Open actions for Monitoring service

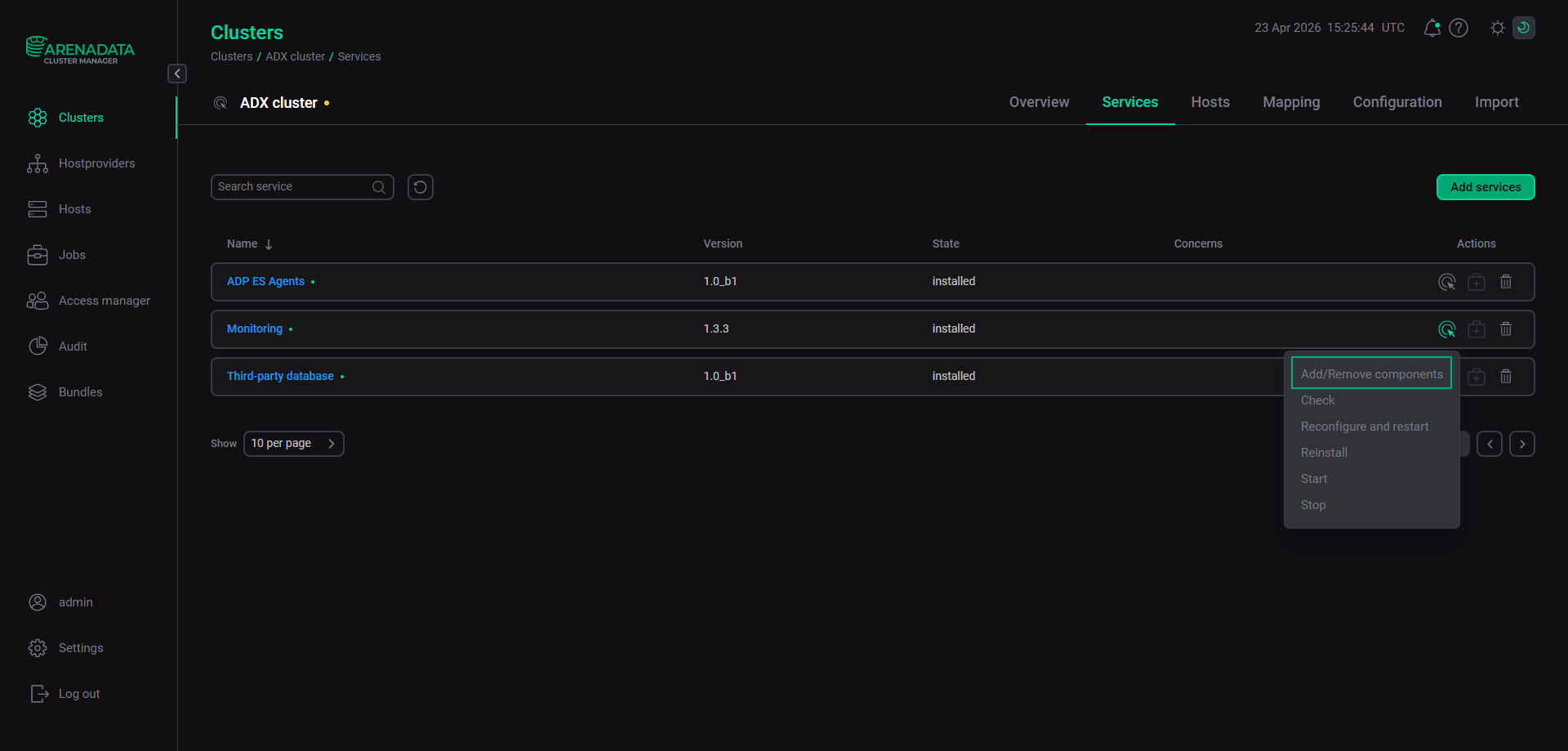pos(1447,329)
